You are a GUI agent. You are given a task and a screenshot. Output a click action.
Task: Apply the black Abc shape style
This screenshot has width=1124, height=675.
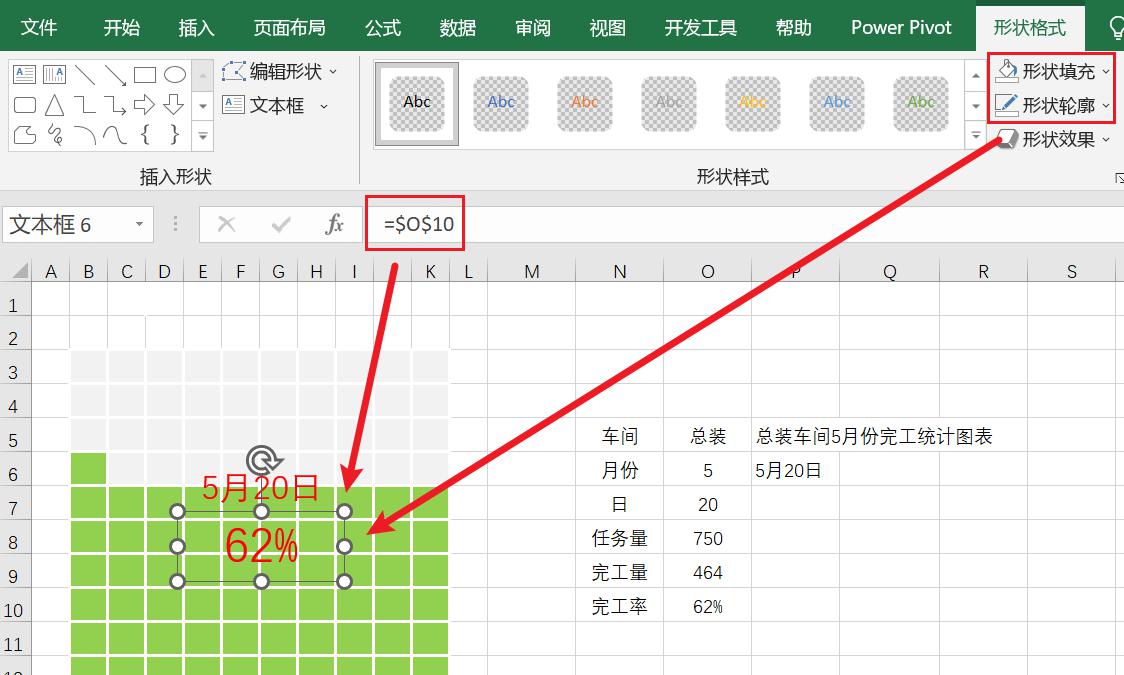416,103
